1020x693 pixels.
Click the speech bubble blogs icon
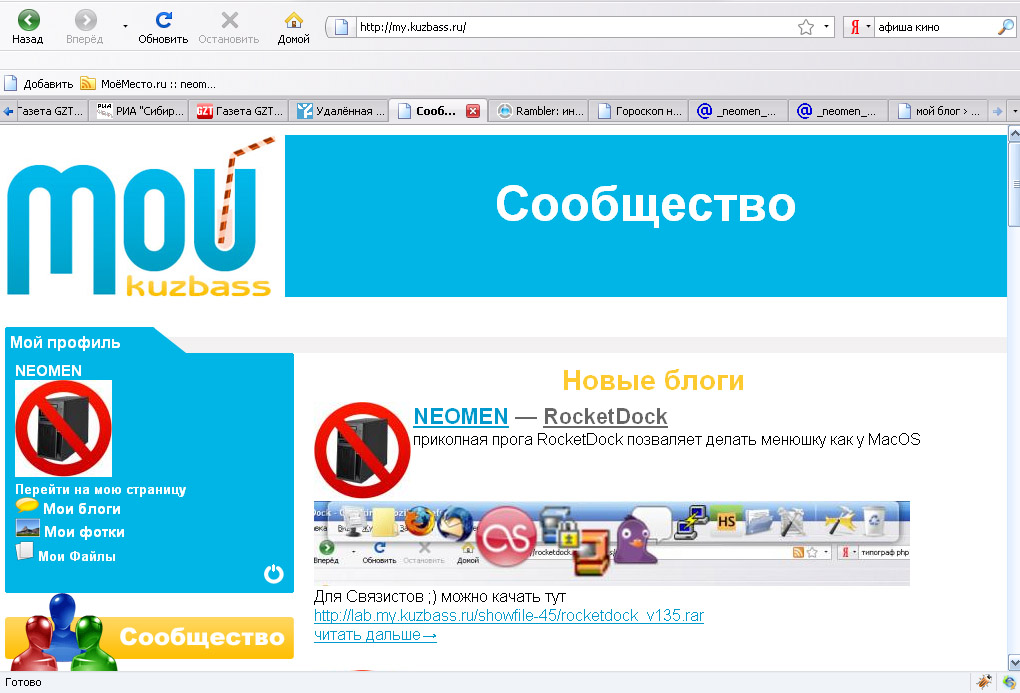tap(27, 506)
